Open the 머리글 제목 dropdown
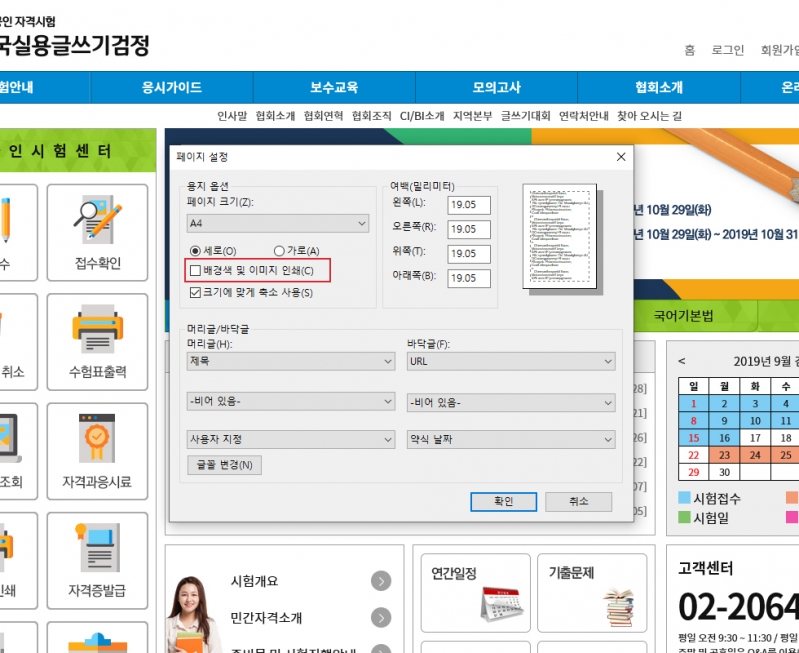The width and height of the screenshot is (799, 653). (291, 361)
